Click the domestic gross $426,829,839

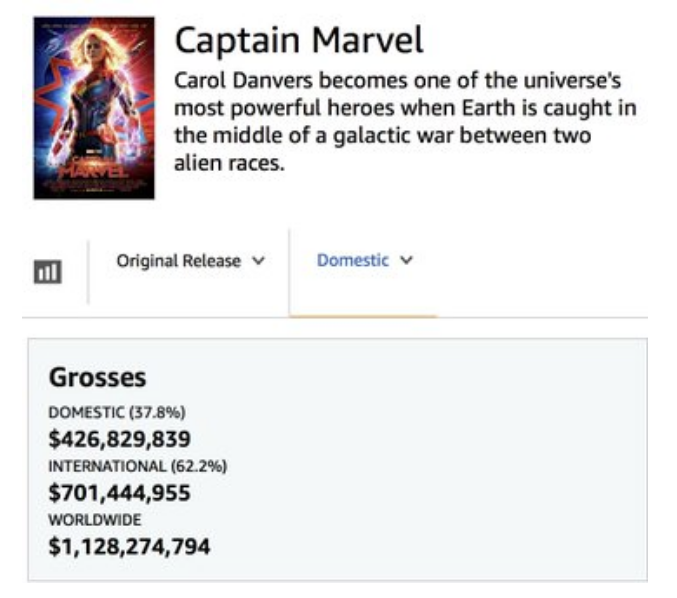120,439
